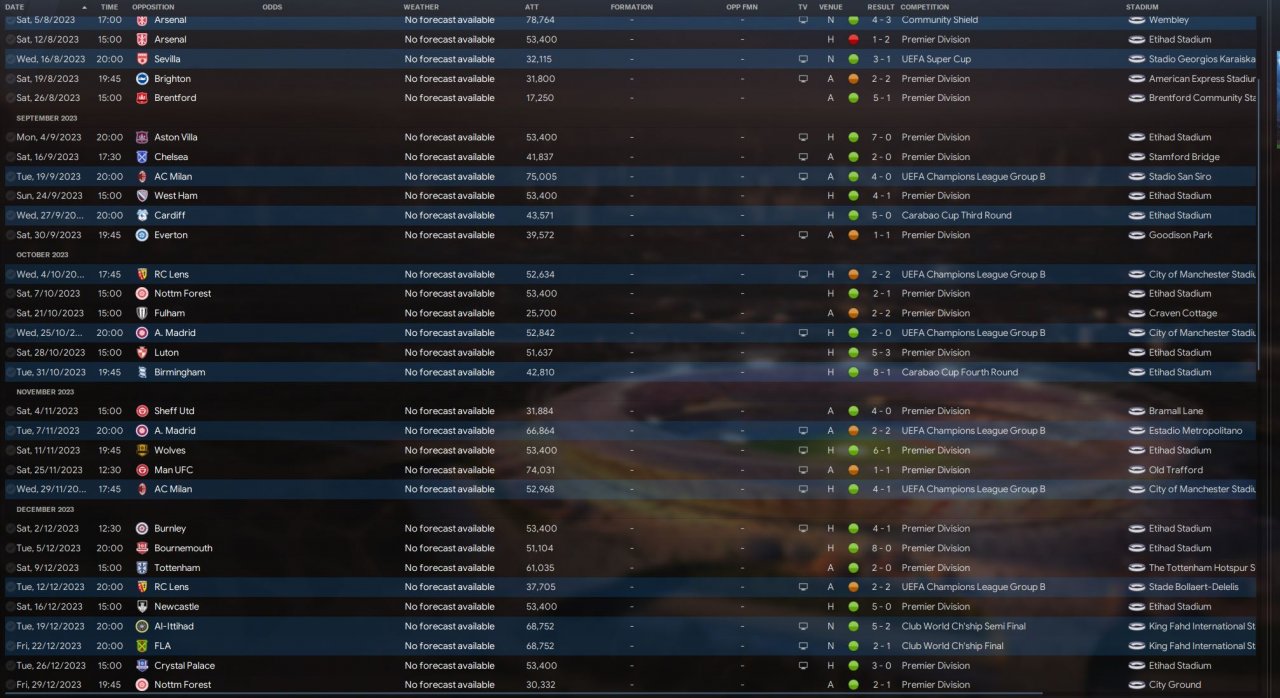Click the Man UFC club badge
The height and width of the screenshot is (698, 1280).
pyautogui.click(x=142, y=470)
